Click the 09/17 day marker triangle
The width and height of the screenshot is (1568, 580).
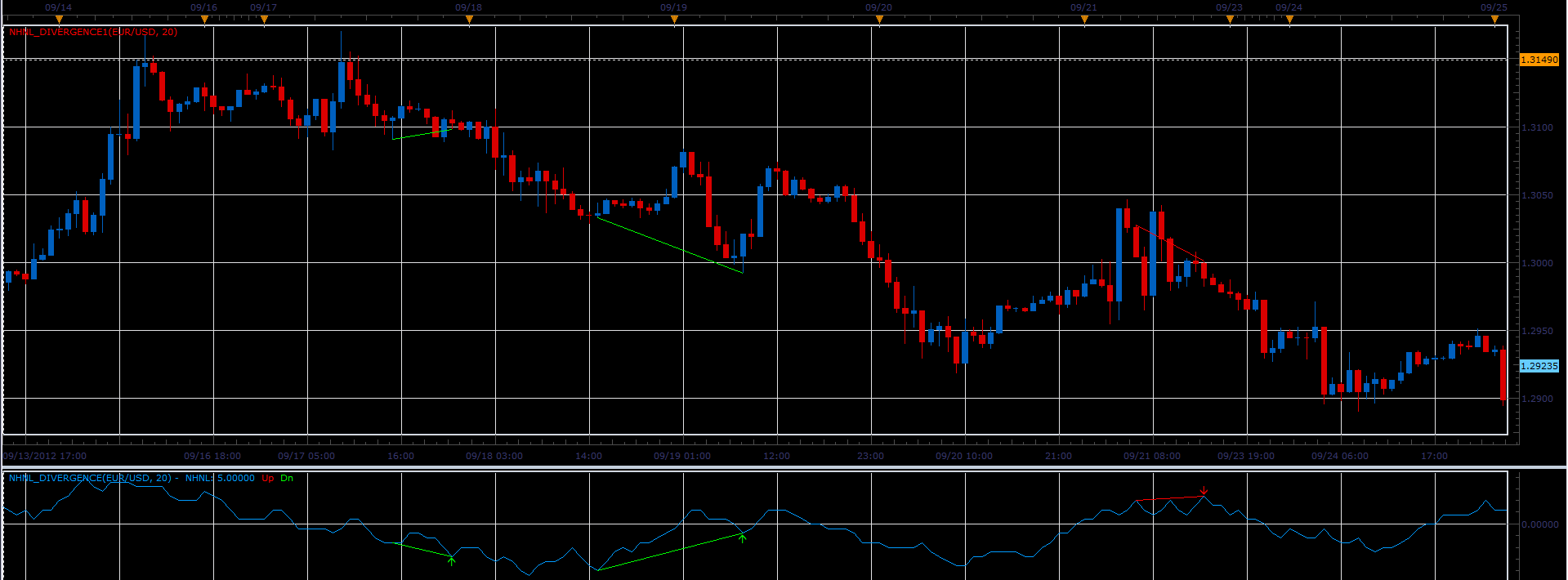264,20
